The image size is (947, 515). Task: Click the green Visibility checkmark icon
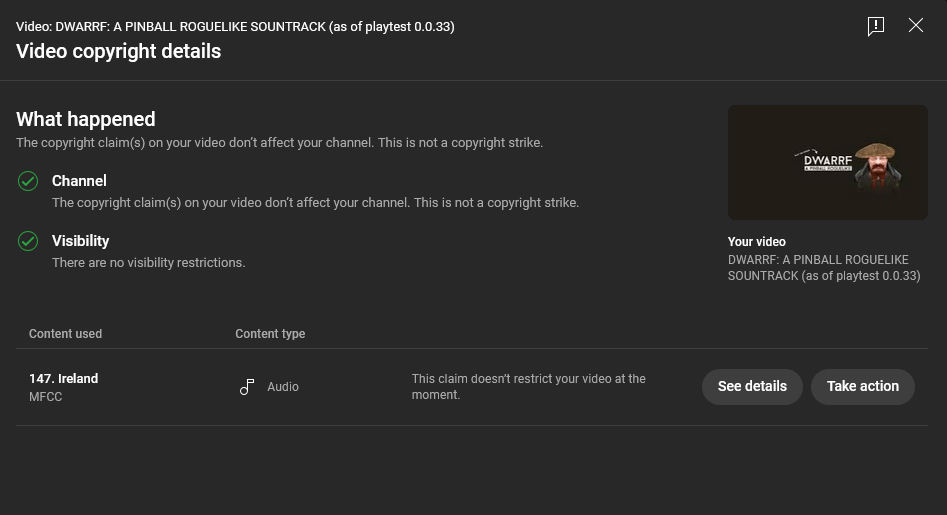point(28,242)
